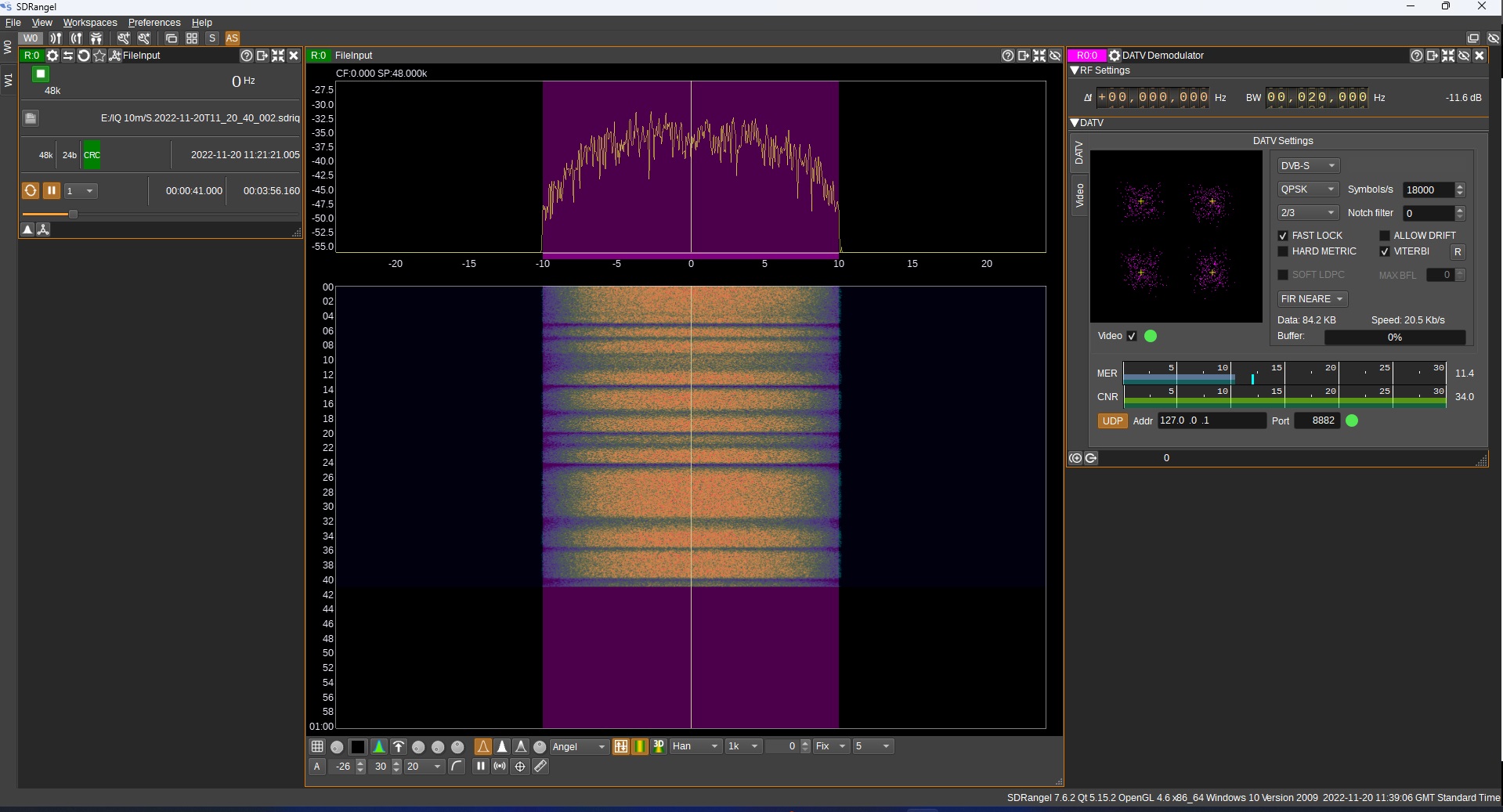Open the Help menu

tap(202, 23)
